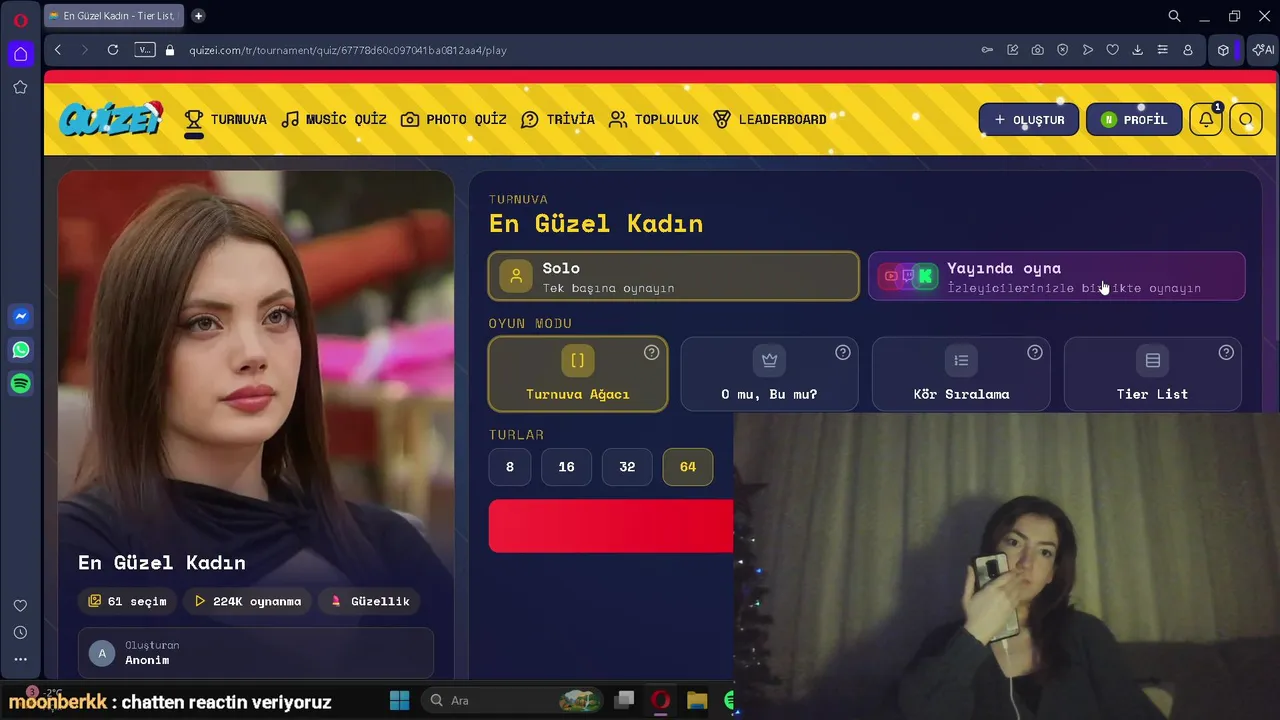The width and height of the screenshot is (1280, 720).
Task: Select the En Güzel Kadın browser tab
Action: pyautogui.click(x=115, y=16)
